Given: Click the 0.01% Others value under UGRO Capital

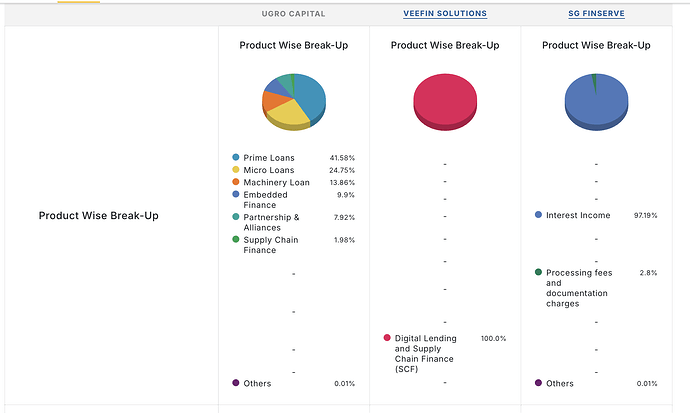Looking at the screenshot, I should tap(344, 384).
